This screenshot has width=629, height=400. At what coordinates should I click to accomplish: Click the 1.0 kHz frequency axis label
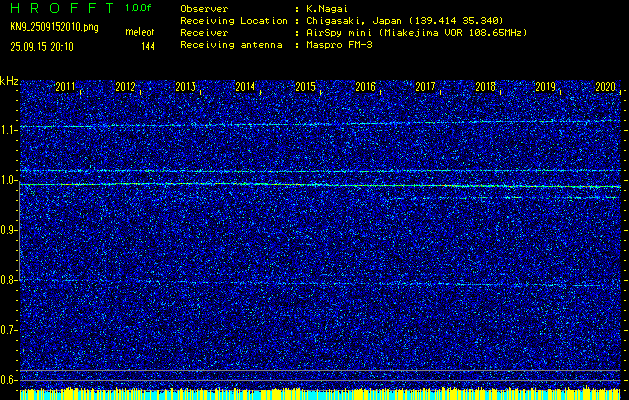[x=8, y=180]
